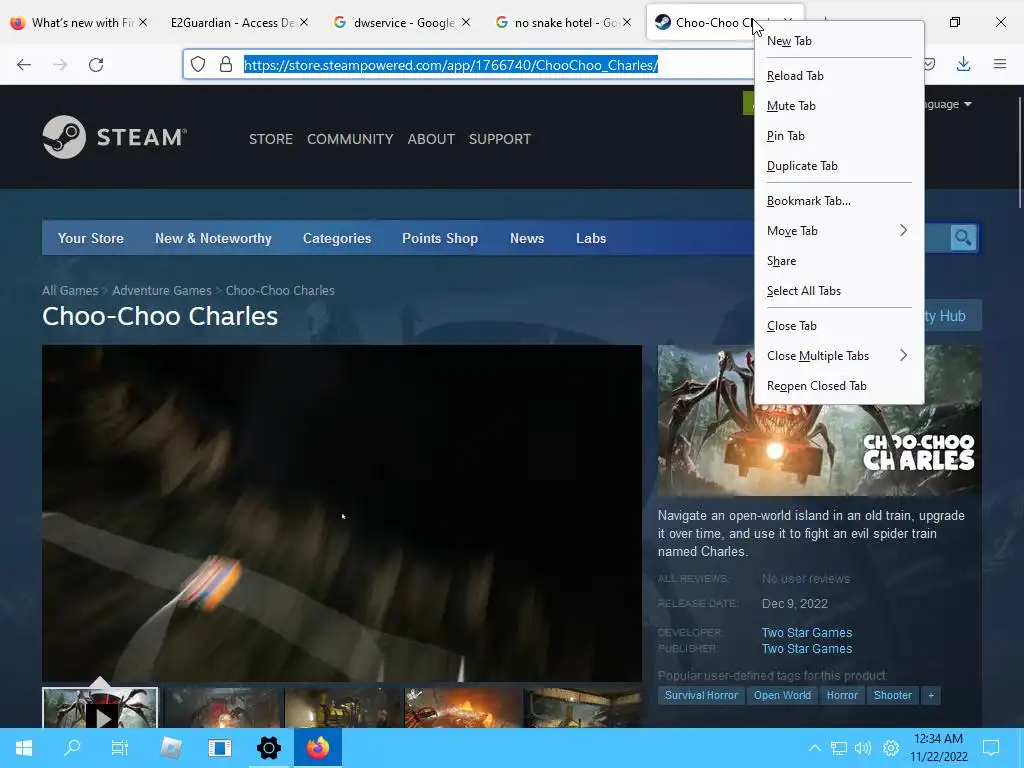Click the network tray icon

[x=839, y=748]
